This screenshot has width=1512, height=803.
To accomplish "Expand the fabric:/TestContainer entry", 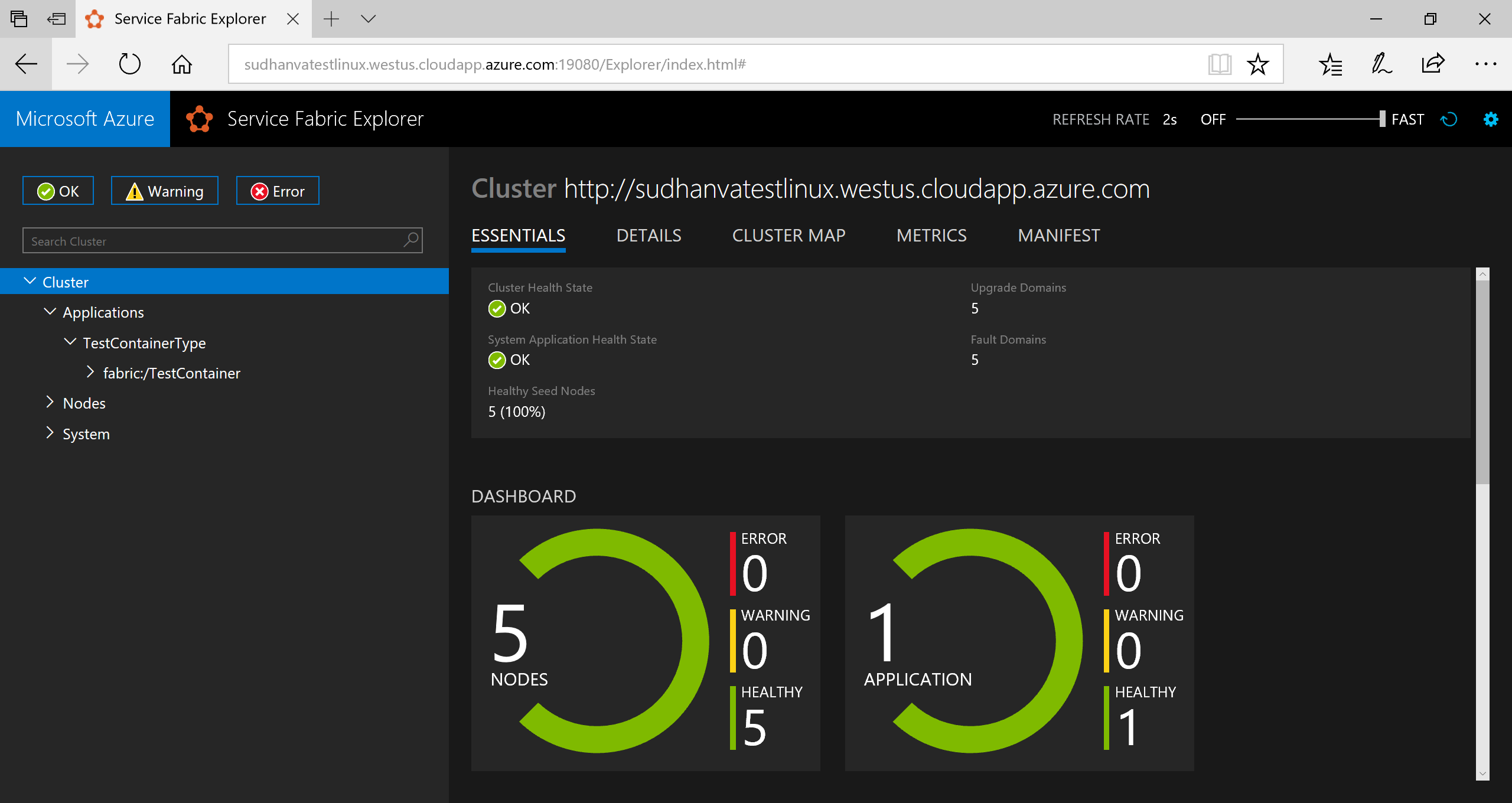I will 91,372.
